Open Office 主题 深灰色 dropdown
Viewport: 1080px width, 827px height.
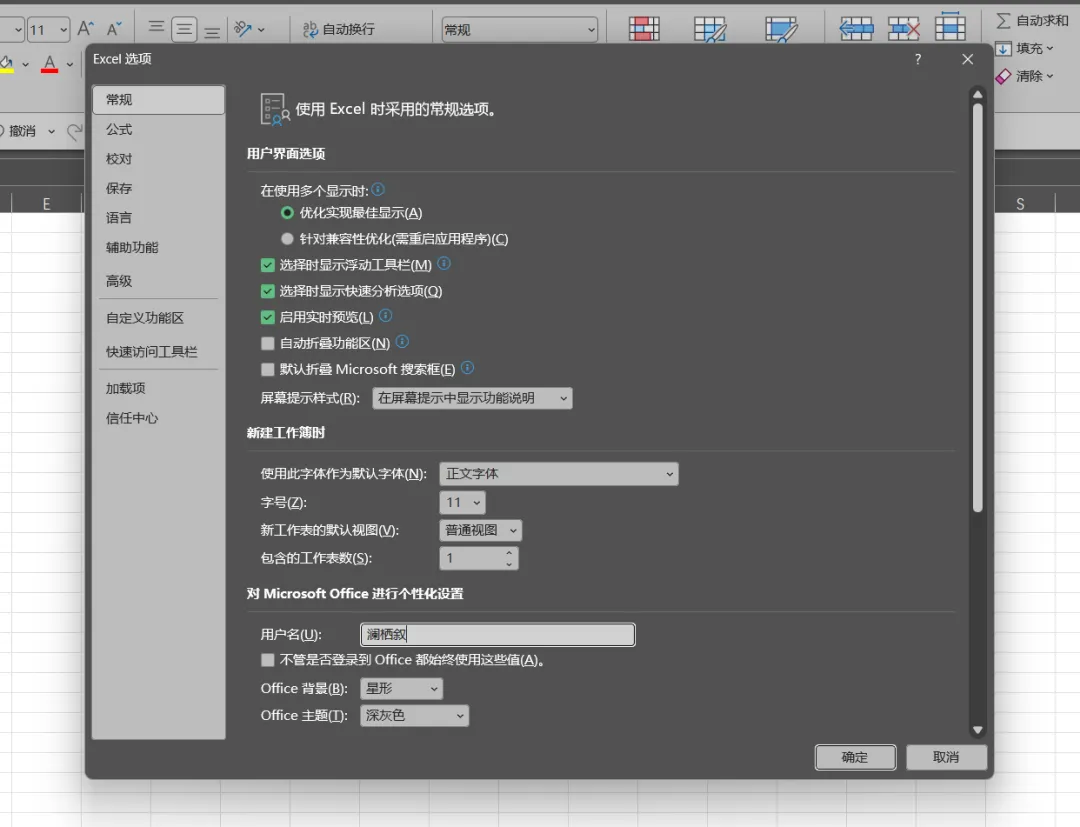pyautogui.click(x=415, y=716)
